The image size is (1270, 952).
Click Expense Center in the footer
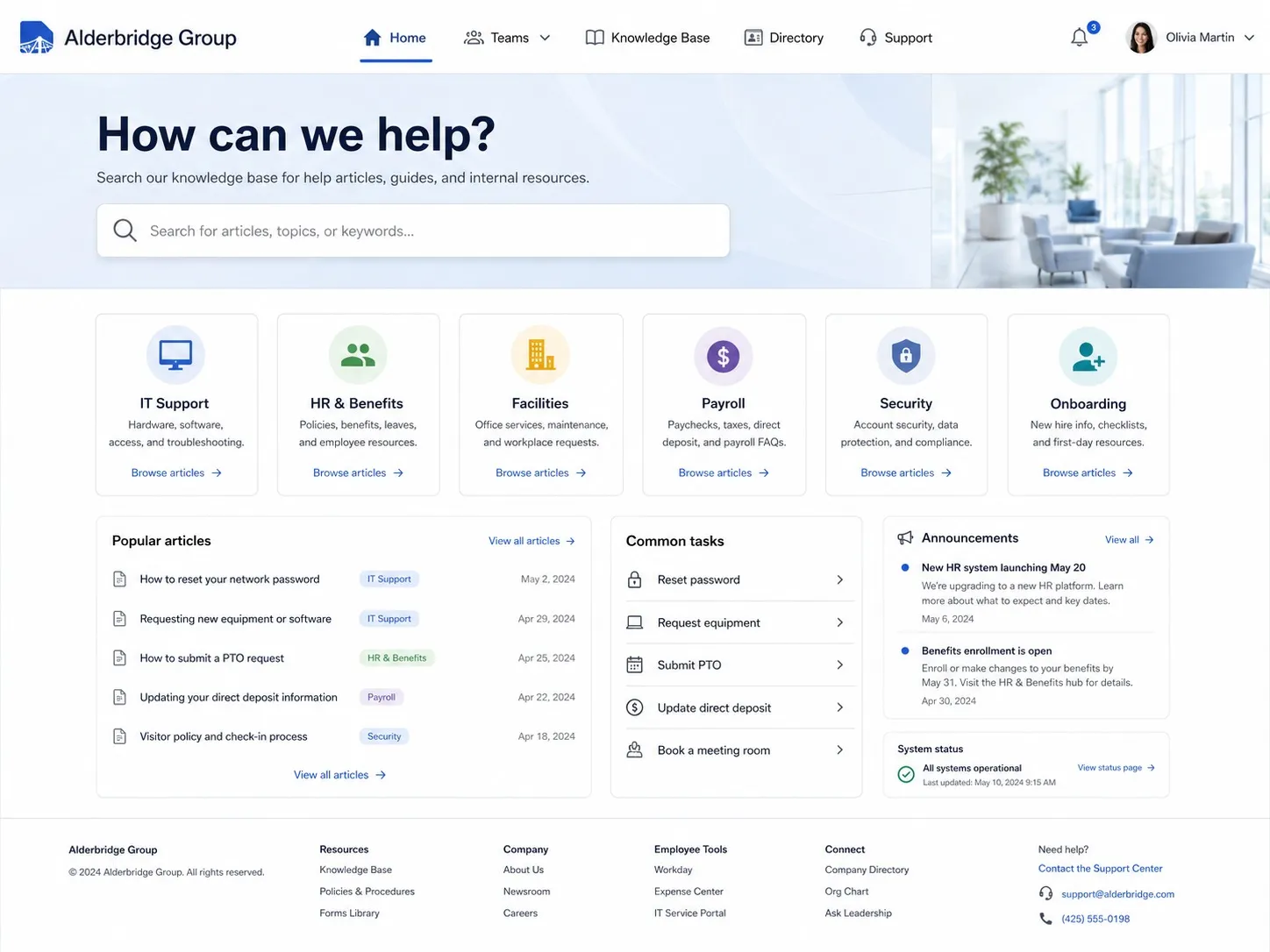pyautogui.click(x=689, y=892)
